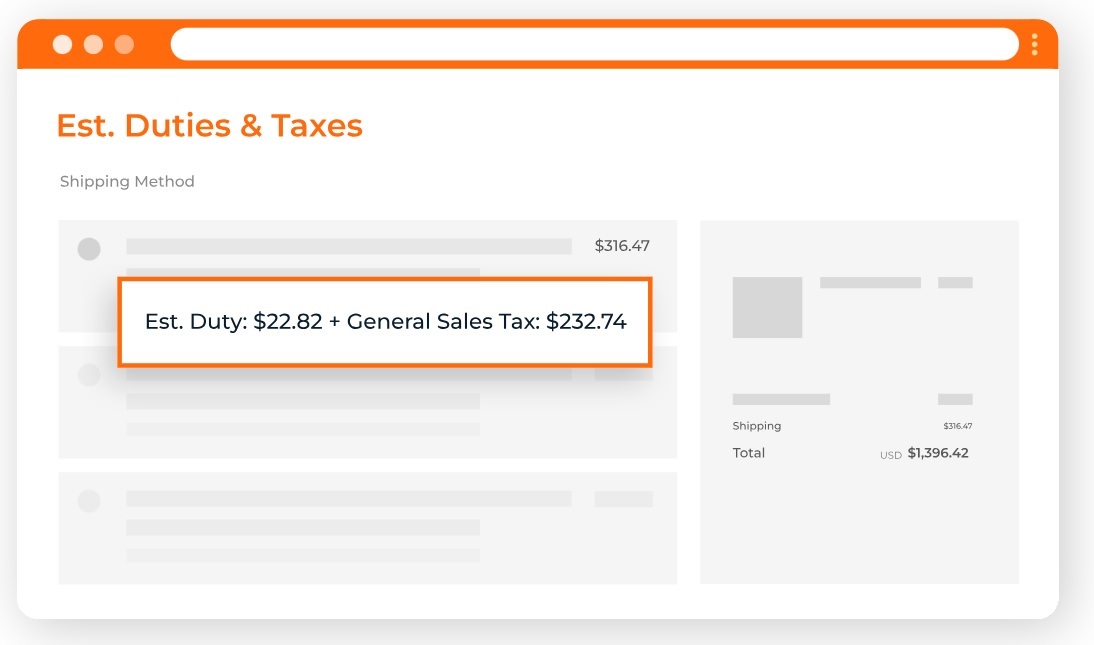The width and height of the screenshot is (1094, 645).
Task: Click the "Shipping Method" label
Action: (x=127, y=182)
